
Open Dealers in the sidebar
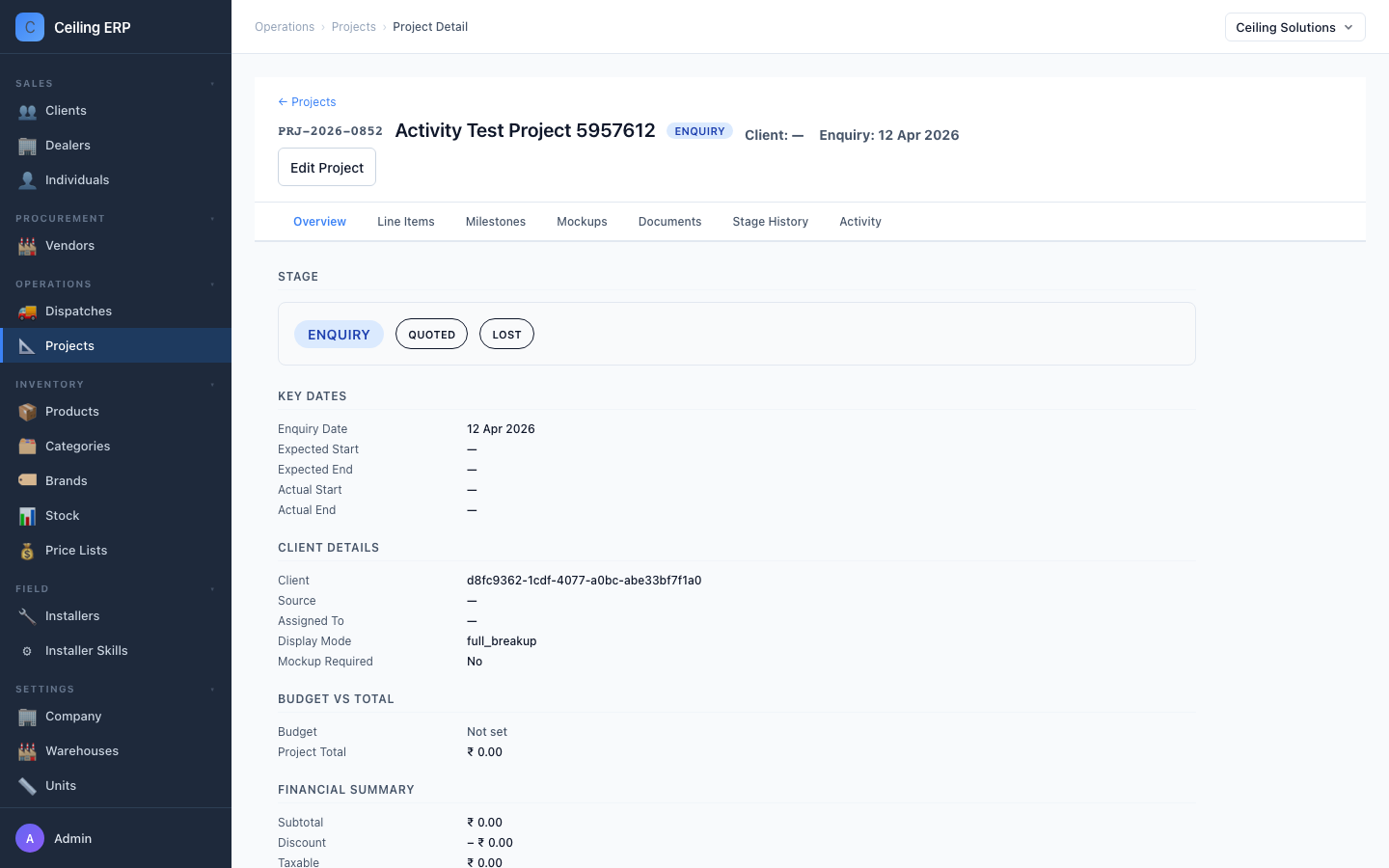116,146
